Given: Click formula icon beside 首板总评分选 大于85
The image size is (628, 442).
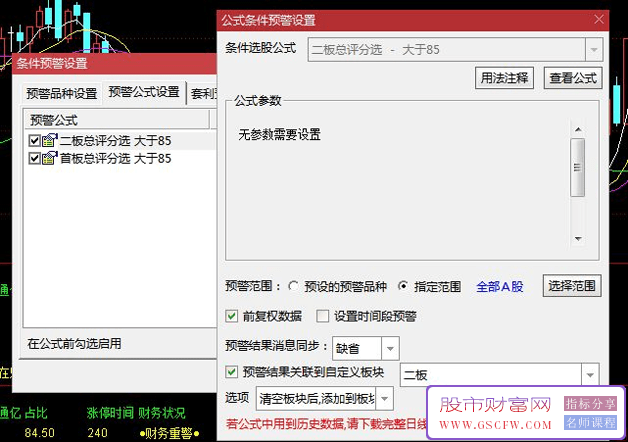Looking at the screenshot, I should (50, 158).
